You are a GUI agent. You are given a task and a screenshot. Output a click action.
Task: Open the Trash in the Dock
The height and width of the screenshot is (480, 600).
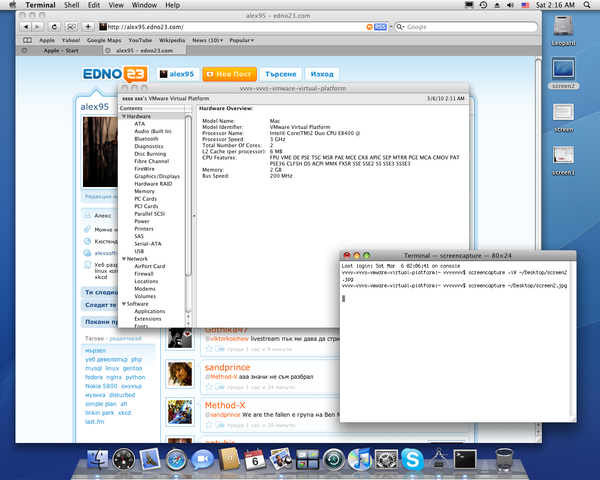click(x=504, y=459)
